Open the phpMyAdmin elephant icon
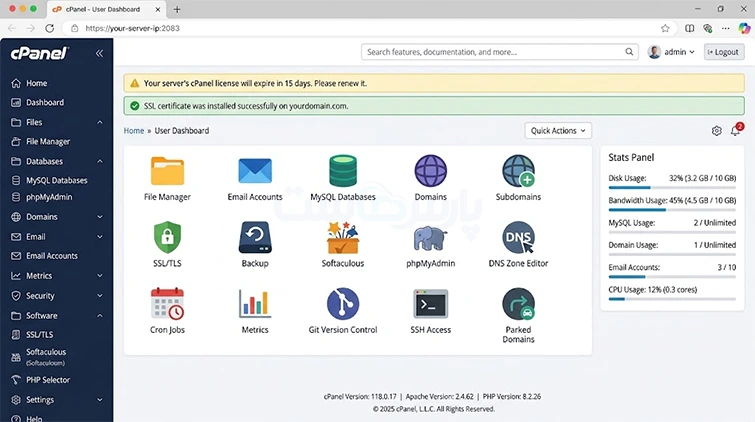Image resolution: width=755 pixels, height=422 pixels. [430, 238]
